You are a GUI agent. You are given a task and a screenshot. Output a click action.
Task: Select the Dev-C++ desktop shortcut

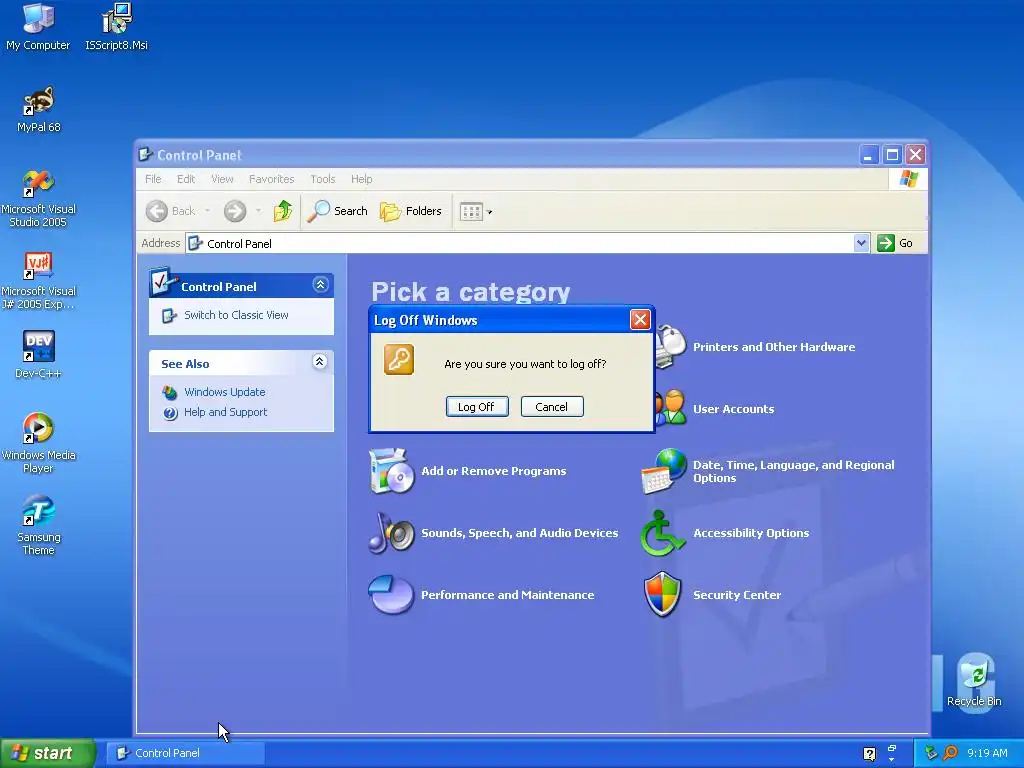(x=39, y=354)
